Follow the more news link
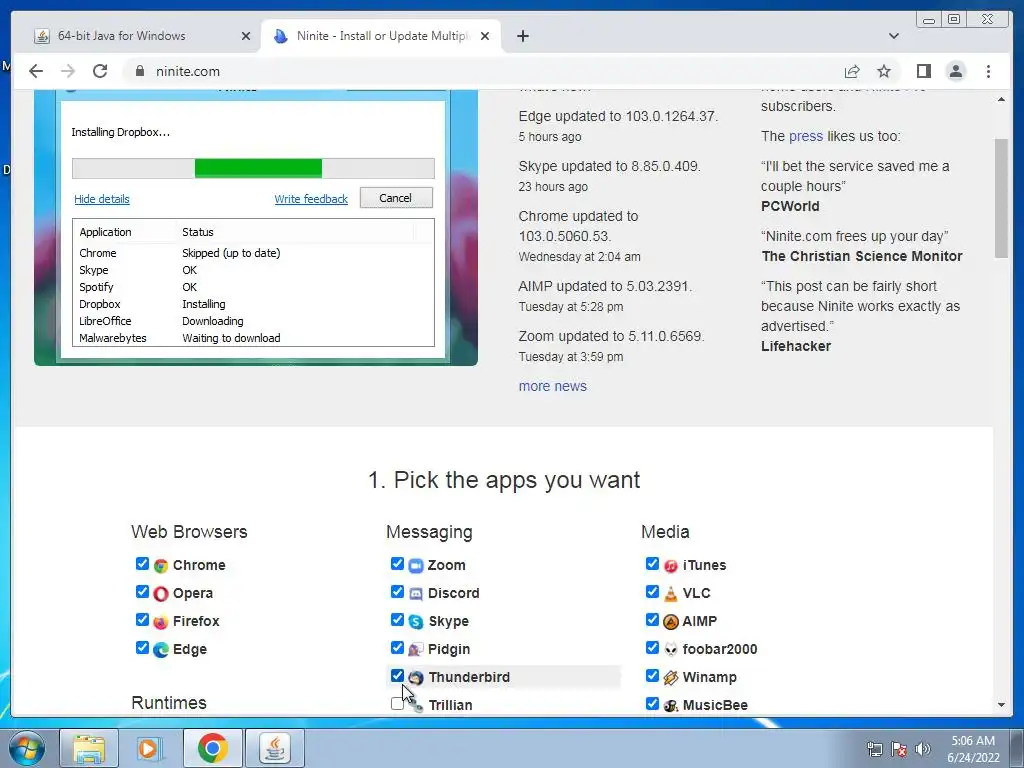The width and height of the screenshot is (1024, 768). tap(552, 386)
